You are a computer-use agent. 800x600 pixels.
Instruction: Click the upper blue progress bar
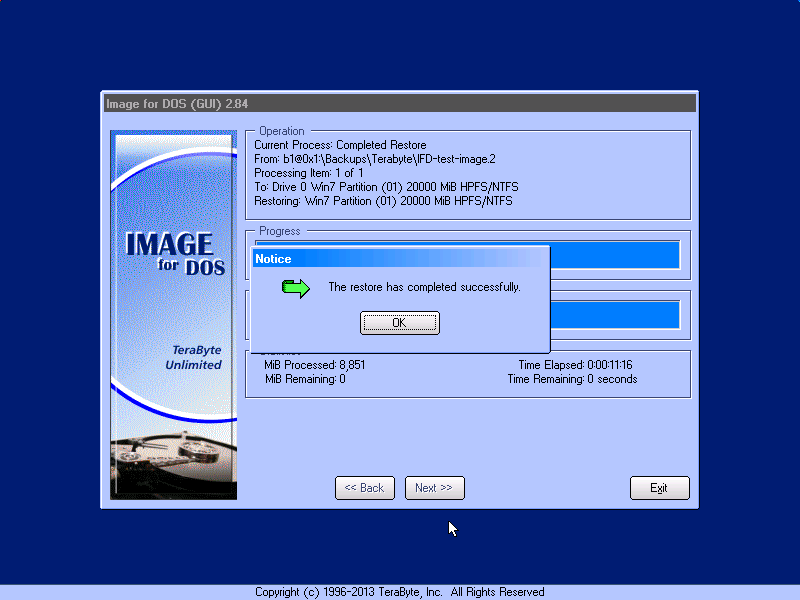[x=614, y=254]
